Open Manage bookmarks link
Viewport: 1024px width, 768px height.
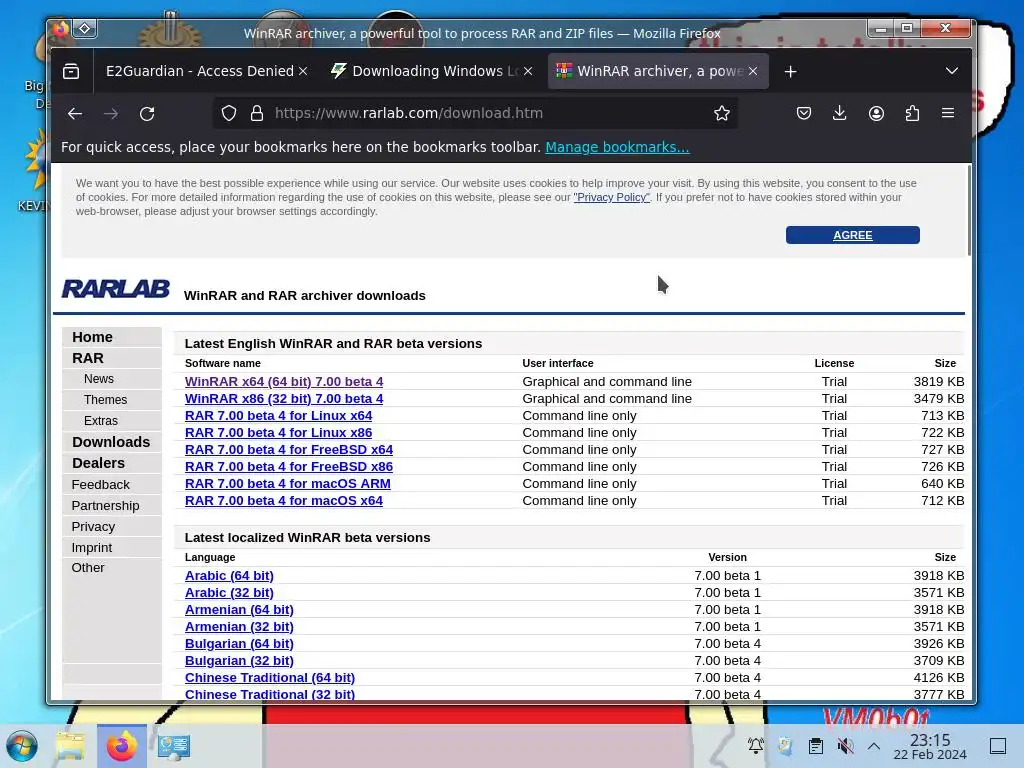(617, 148)
